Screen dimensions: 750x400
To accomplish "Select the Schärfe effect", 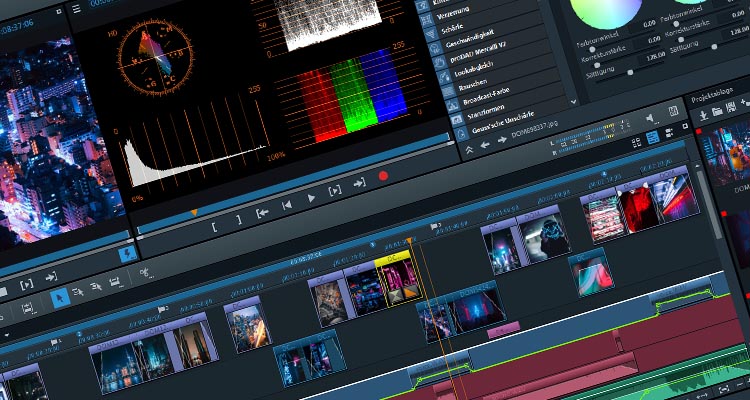I will coord(453,28).
